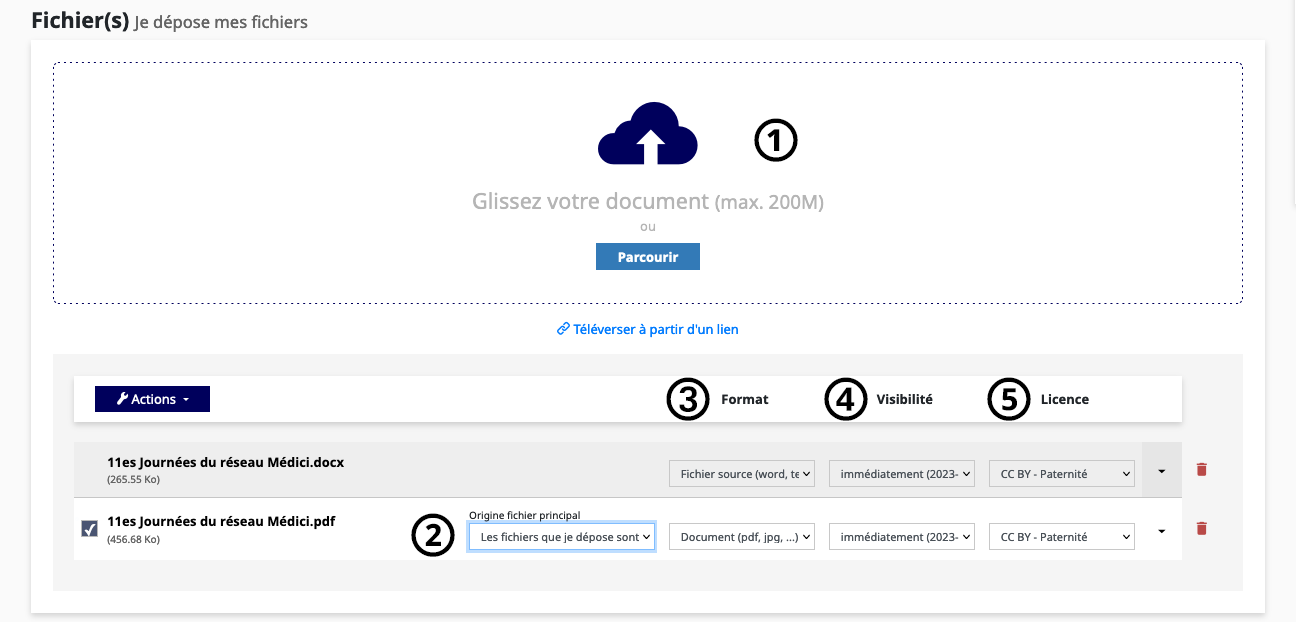The width and height of the screenshot is (1296, 622).
Task: Click the (265.55 Ko) file size text
Action: click(133, 480)
